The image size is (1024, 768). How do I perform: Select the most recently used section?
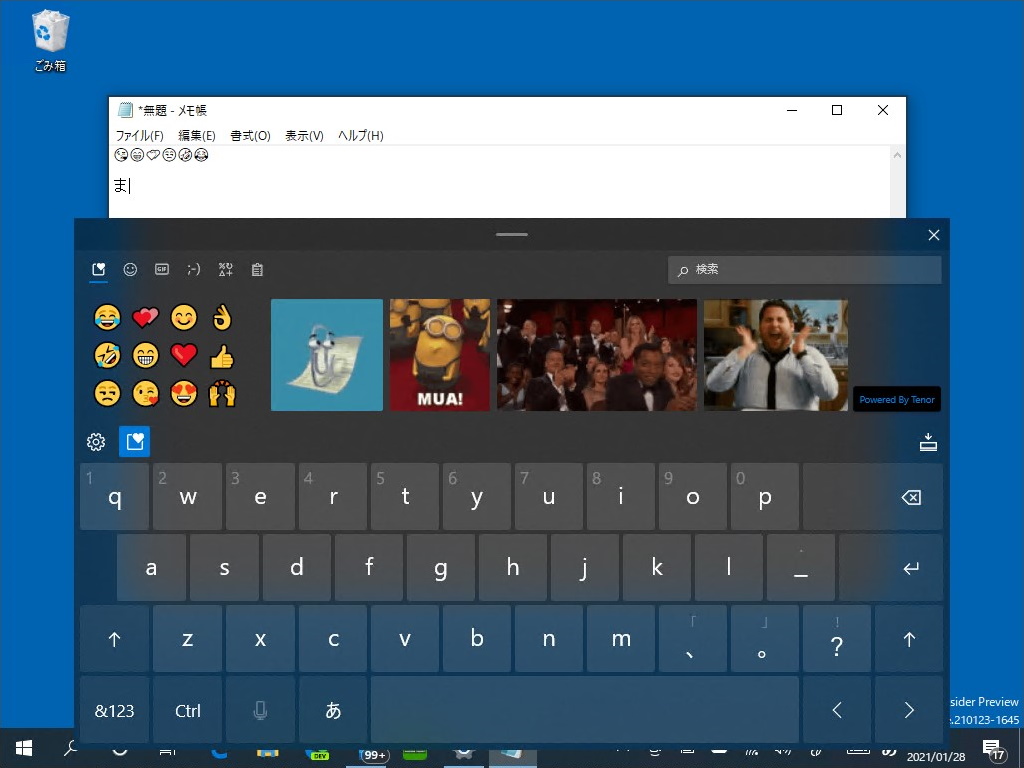click(x=97, y=269)
